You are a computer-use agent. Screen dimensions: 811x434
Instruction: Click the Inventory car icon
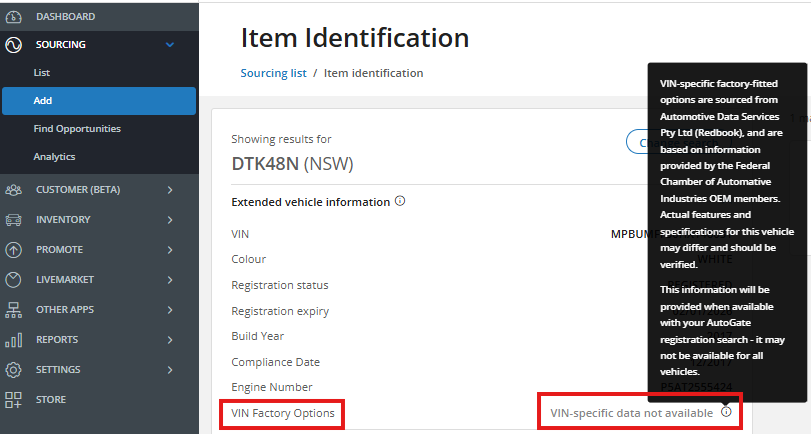point(14,219)
